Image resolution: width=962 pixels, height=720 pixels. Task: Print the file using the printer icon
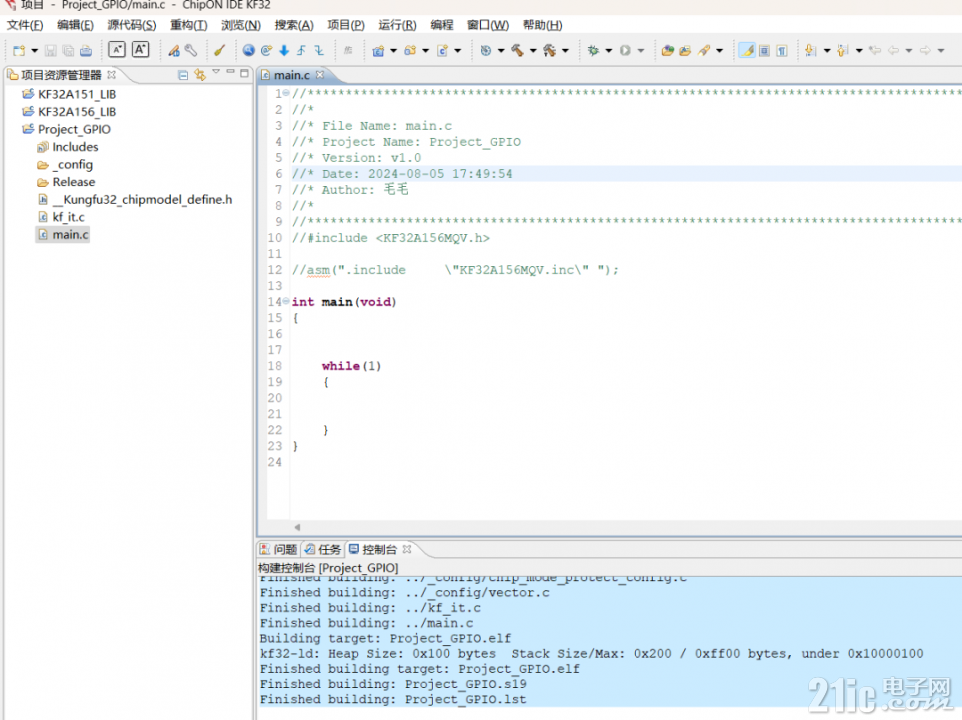pos(86,50)
